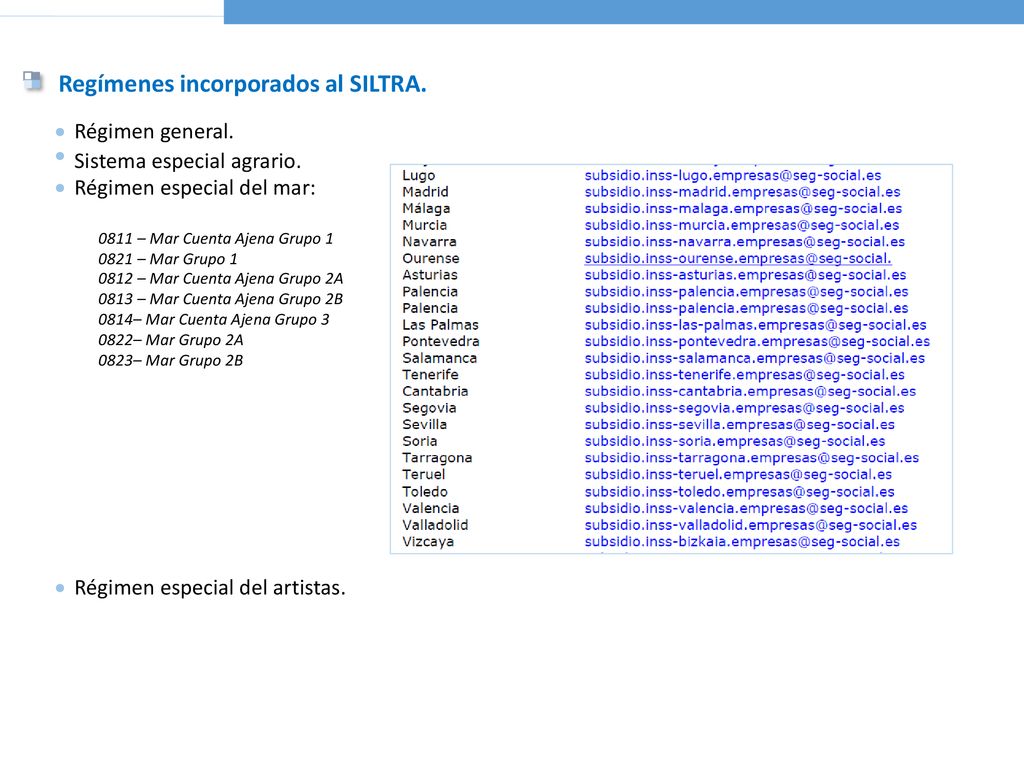Open the subsidio.inss-segovia email link
The height and width of the screenshot is (768, 1024).
point(744,408)
